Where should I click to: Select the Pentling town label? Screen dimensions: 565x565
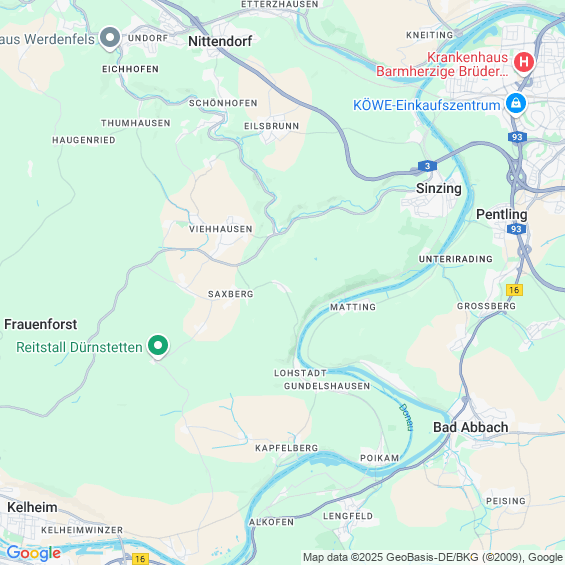(x=502, y=214)
